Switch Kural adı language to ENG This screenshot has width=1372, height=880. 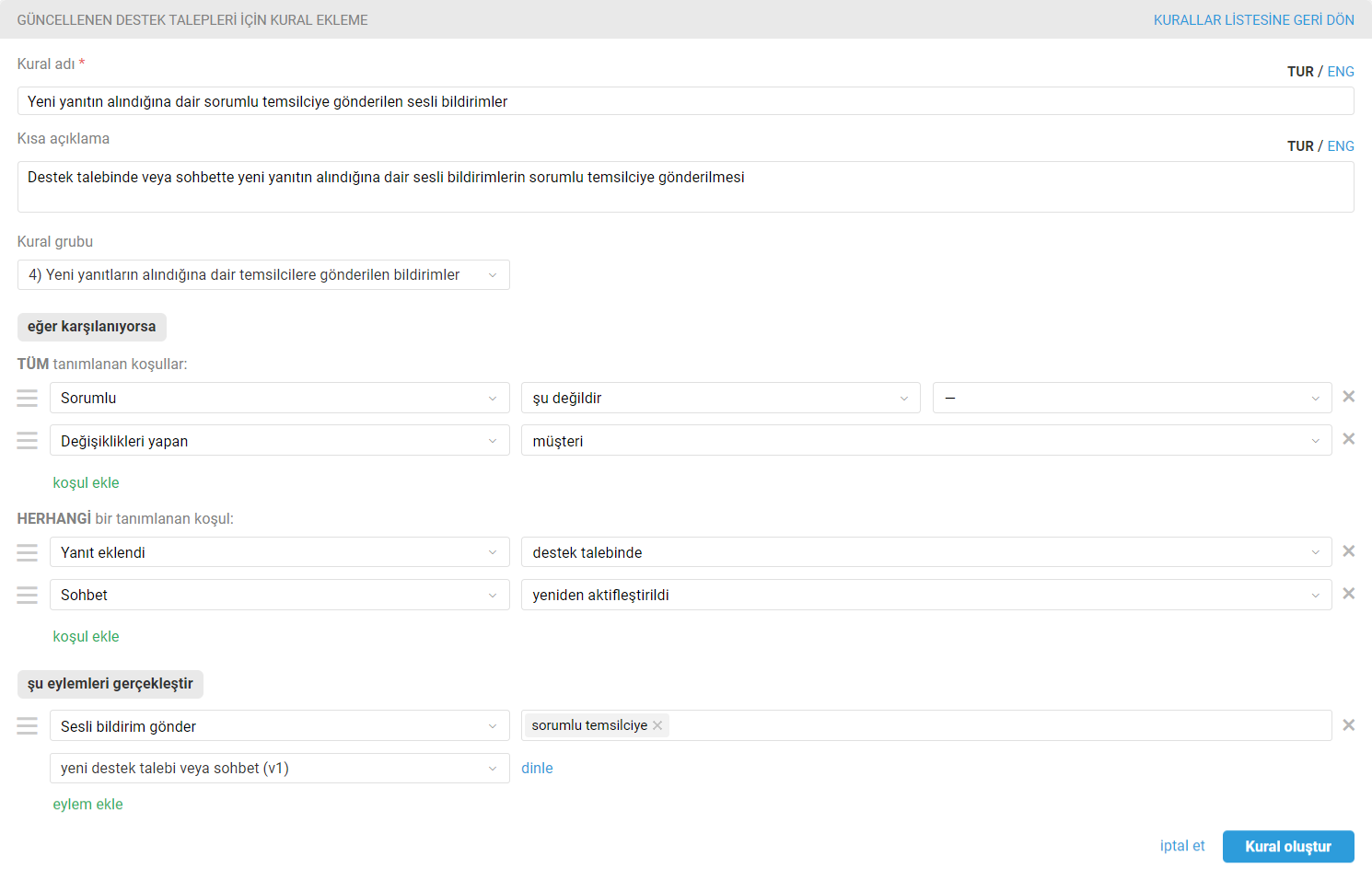tap(1341, 72)
